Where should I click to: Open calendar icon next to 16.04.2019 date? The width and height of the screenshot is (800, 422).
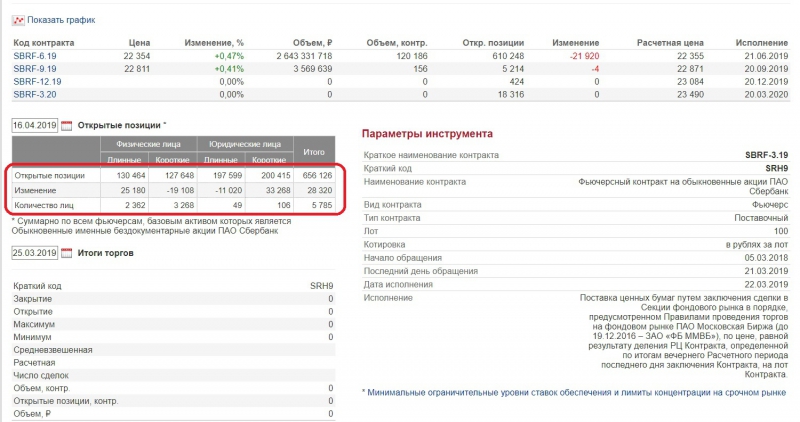tap(67, 126)
